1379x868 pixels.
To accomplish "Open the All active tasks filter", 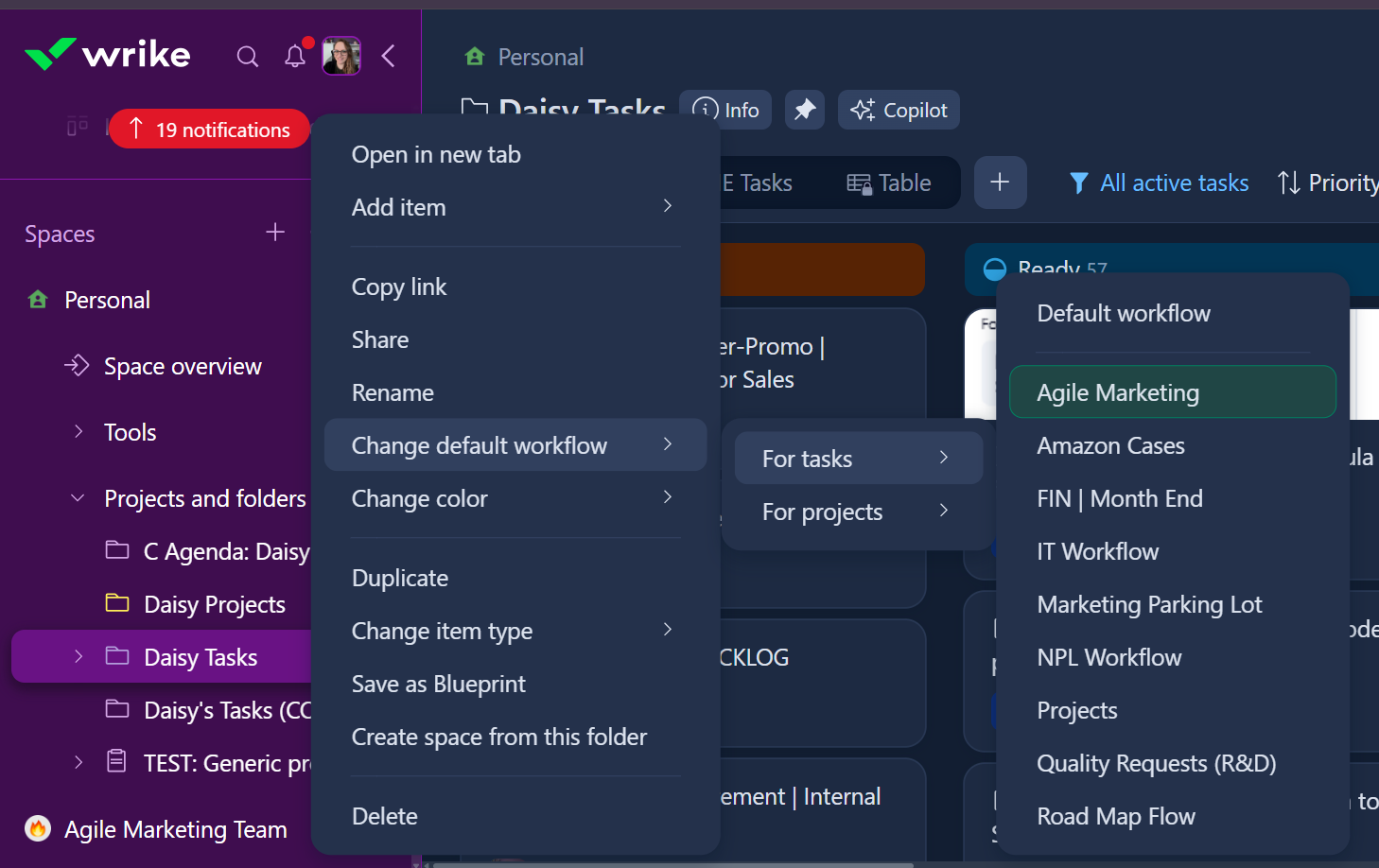I will pyautogui.click(x=1159, y=182).
